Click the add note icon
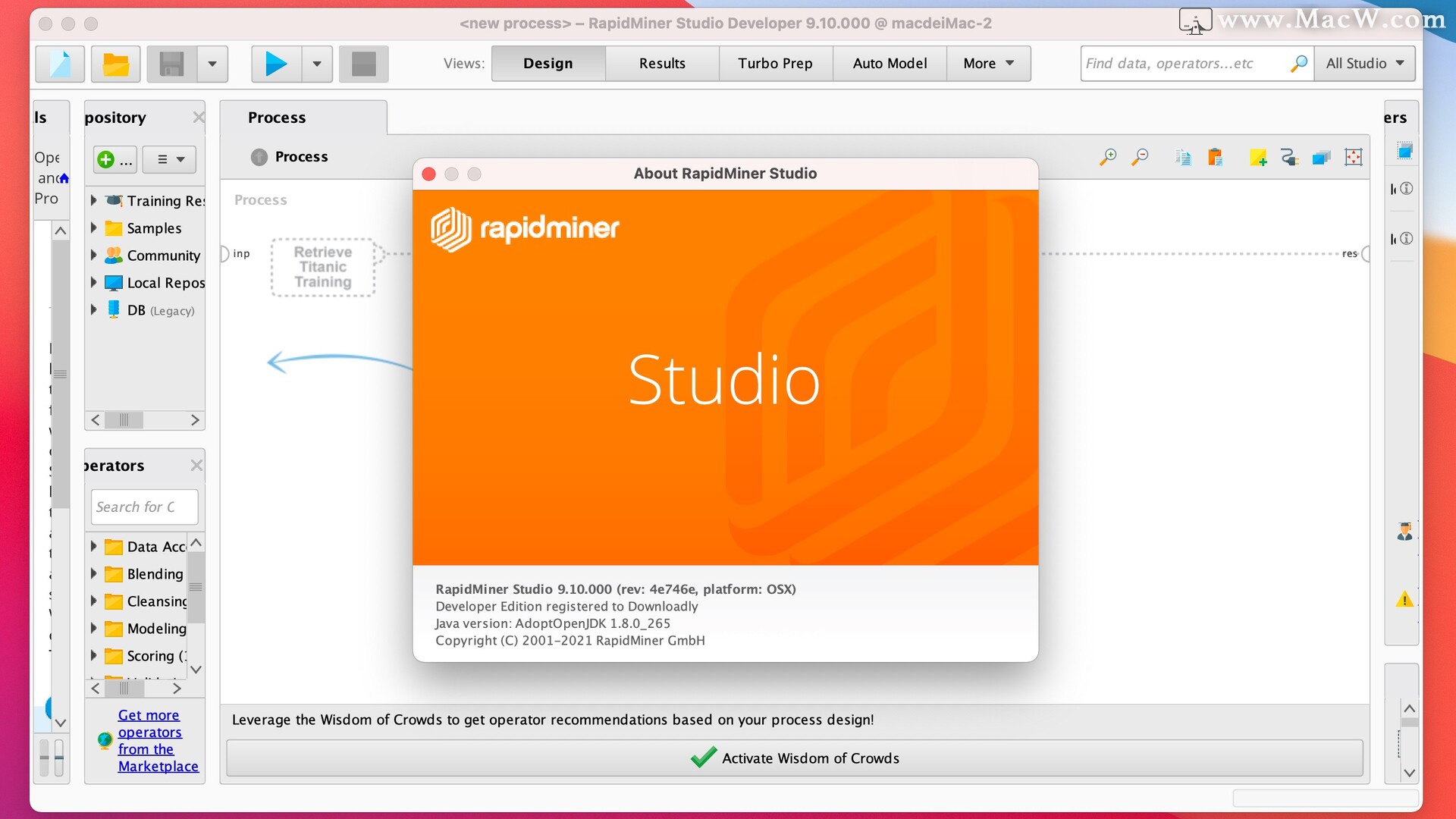The image size is (1456, 819). tap(1257, 157)
